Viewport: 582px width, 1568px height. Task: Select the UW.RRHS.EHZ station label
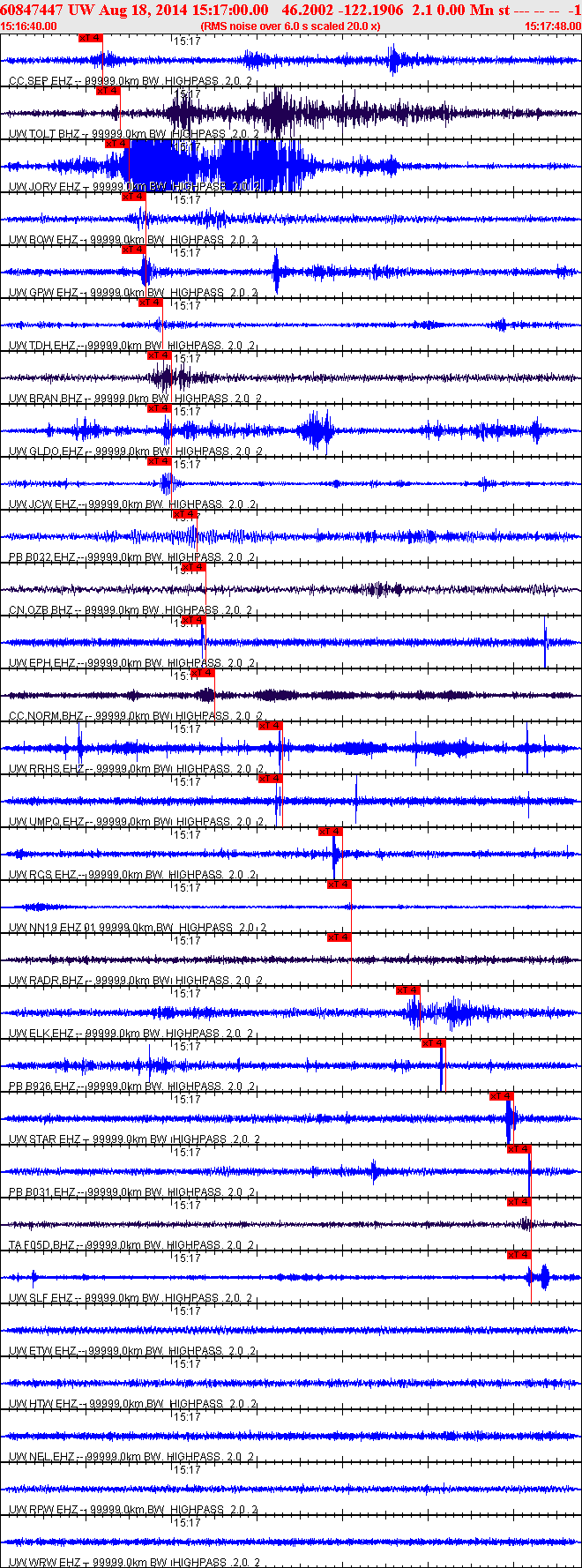(46, 769)
